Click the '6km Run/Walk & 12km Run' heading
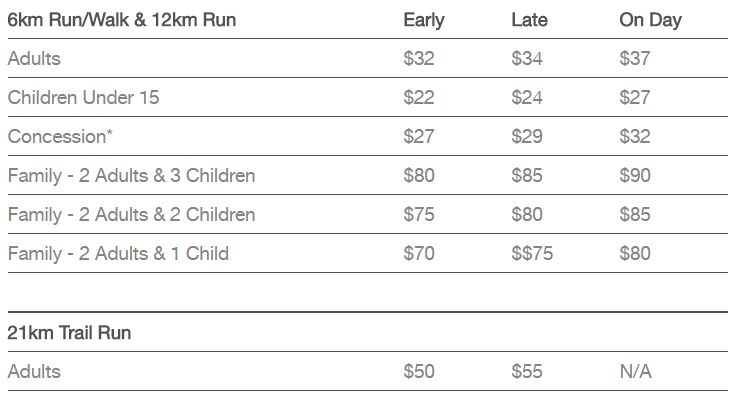The image size is (733, 395). [x=122, y=20]
